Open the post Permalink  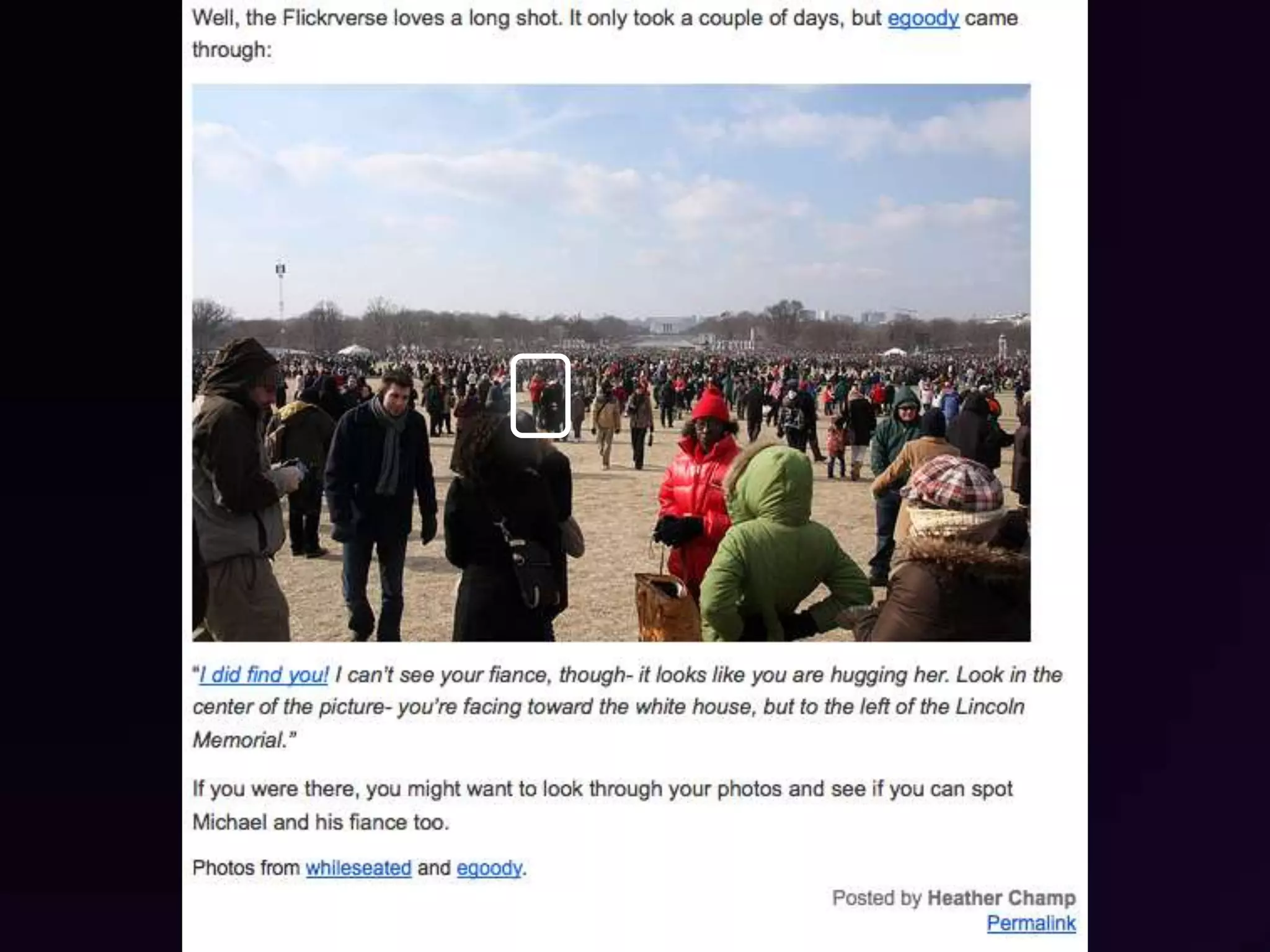coord(1031,923)
